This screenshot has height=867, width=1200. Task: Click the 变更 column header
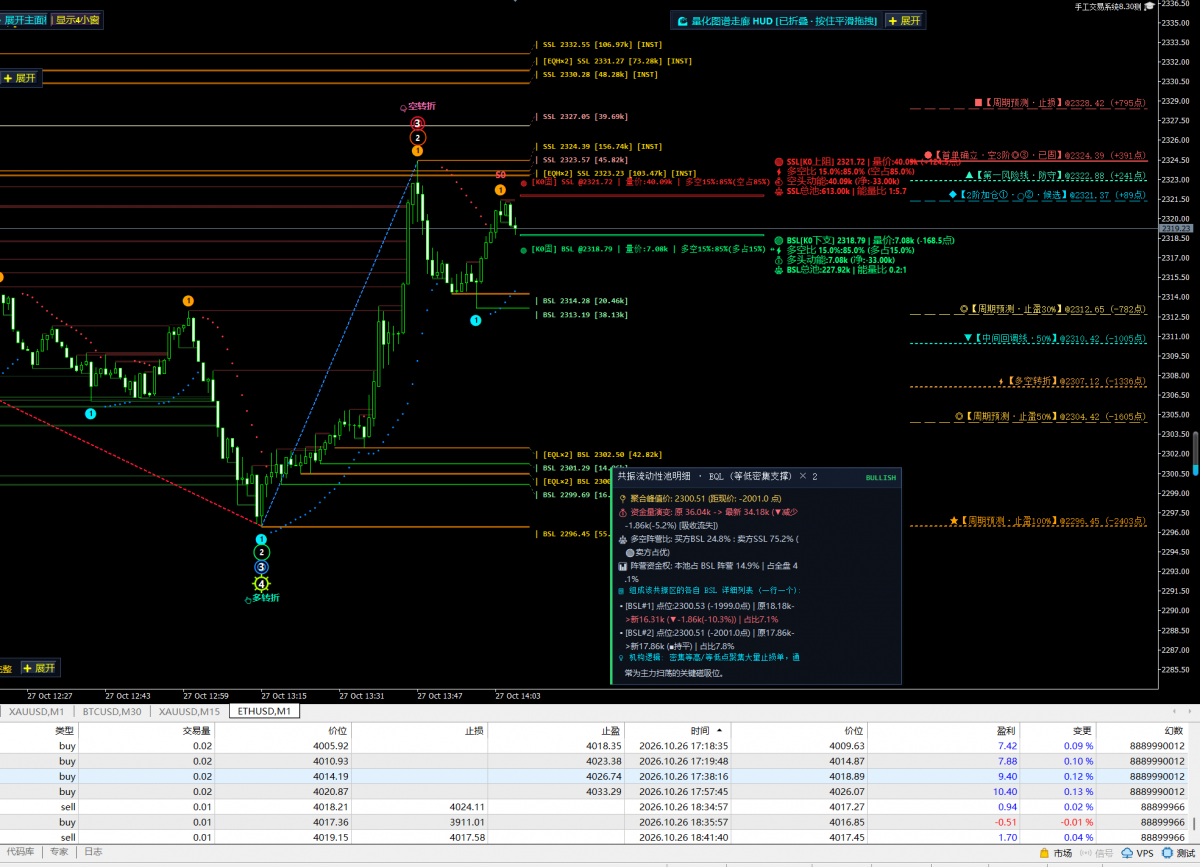(1082, 731)
